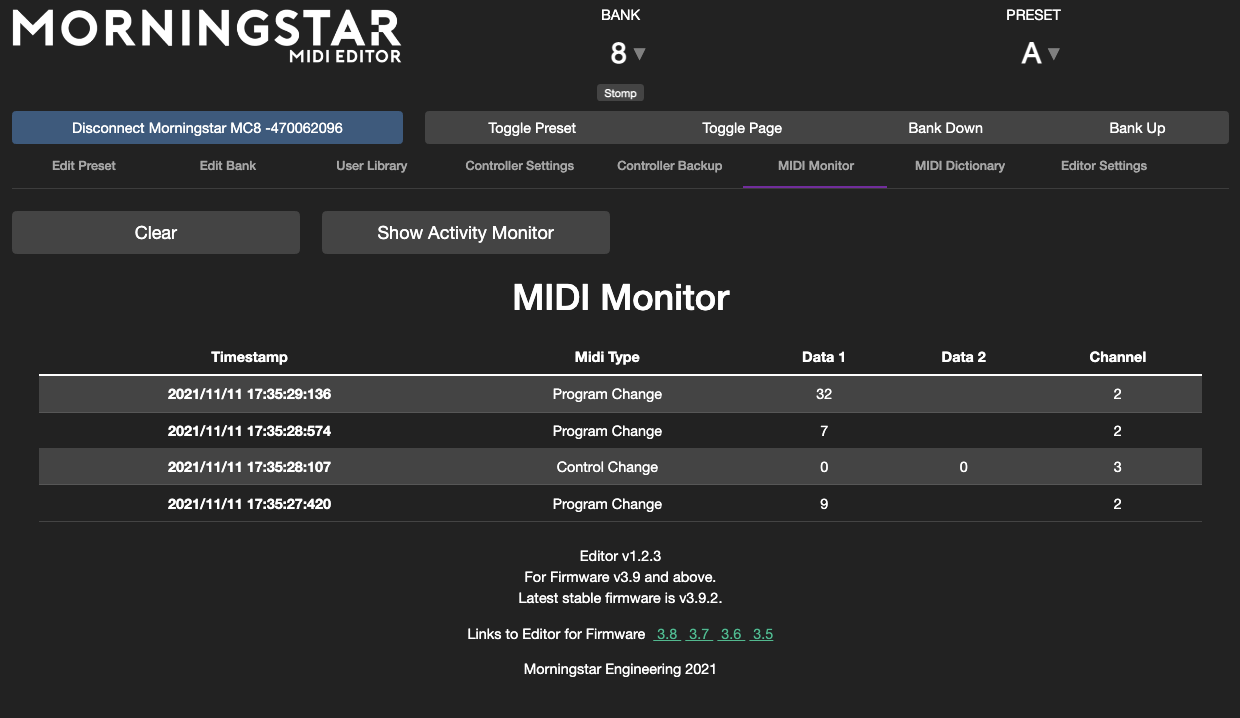Open the Controller Backup tab
1240x718 pixels.
669,165
